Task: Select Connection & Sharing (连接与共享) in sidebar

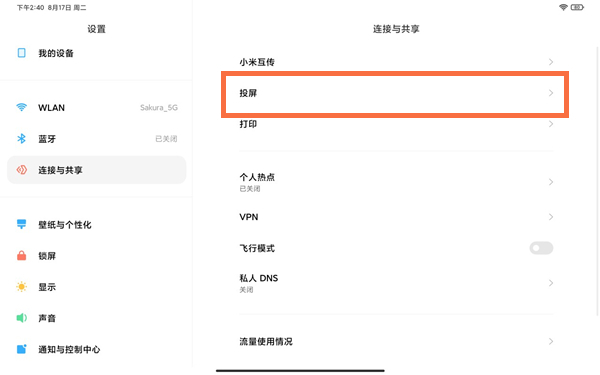Action: 97,170
